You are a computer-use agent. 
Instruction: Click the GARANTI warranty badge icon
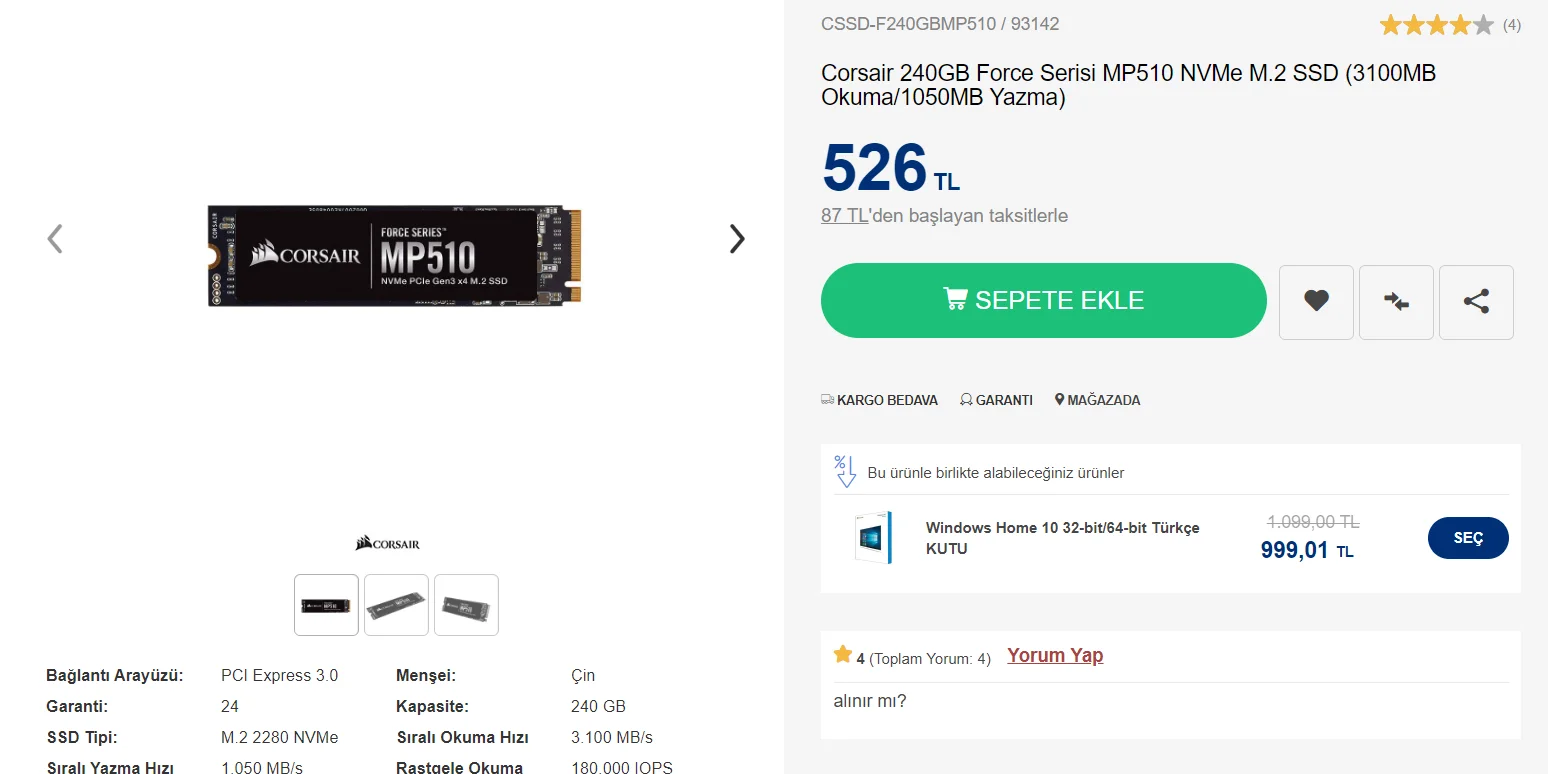(965, 399)
